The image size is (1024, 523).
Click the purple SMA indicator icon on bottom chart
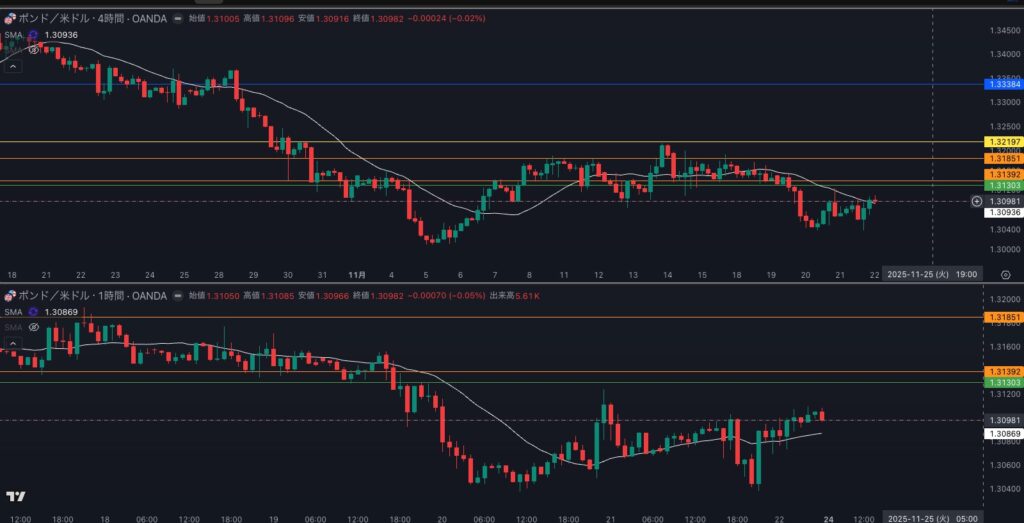pos(33,311)
